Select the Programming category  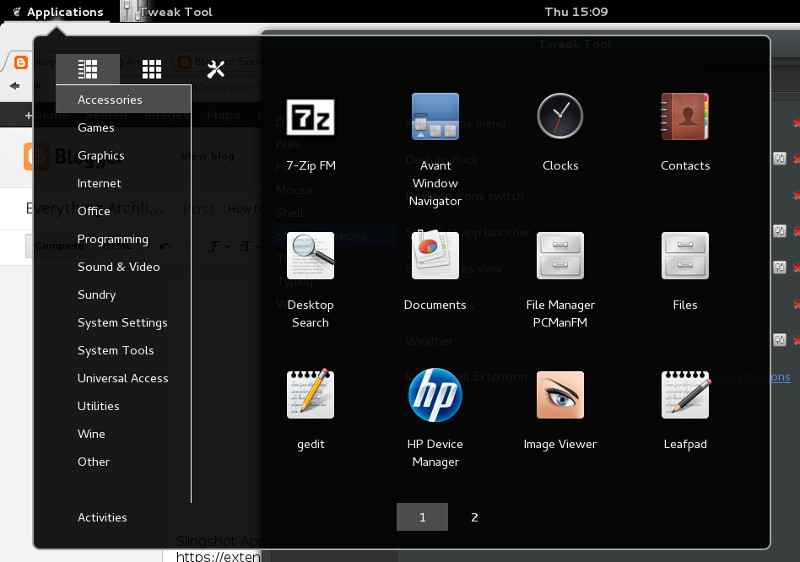(113, 239)
